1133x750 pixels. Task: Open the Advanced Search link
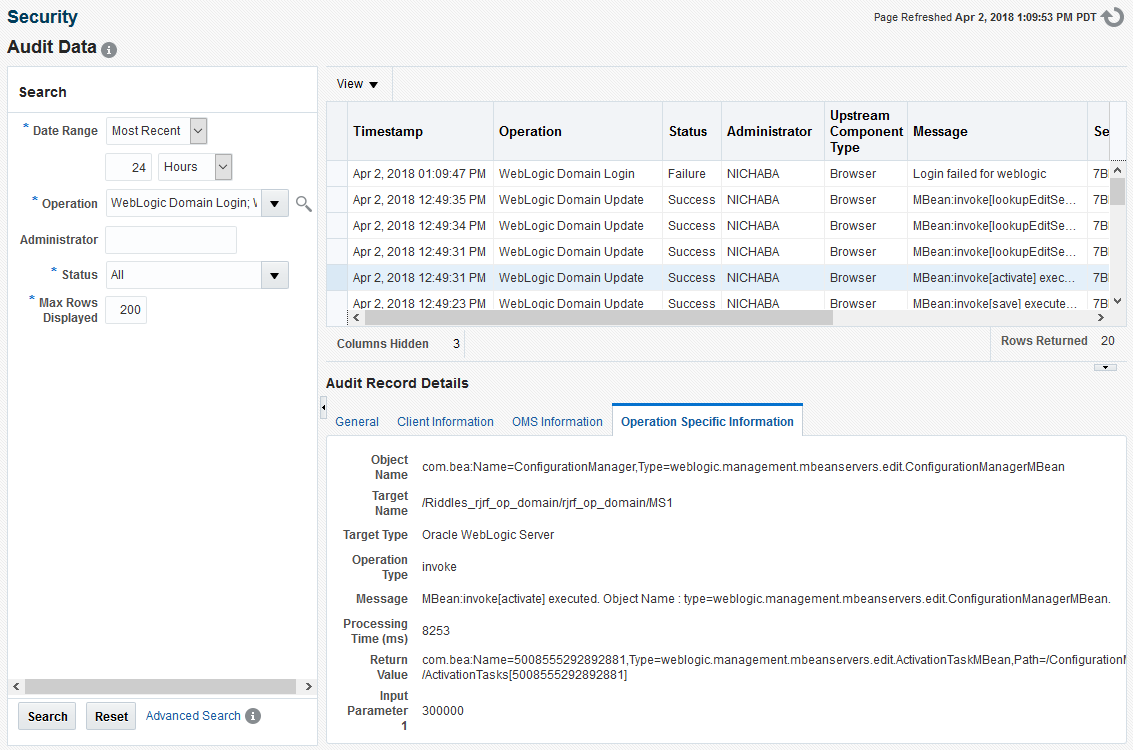click(193, 716)
